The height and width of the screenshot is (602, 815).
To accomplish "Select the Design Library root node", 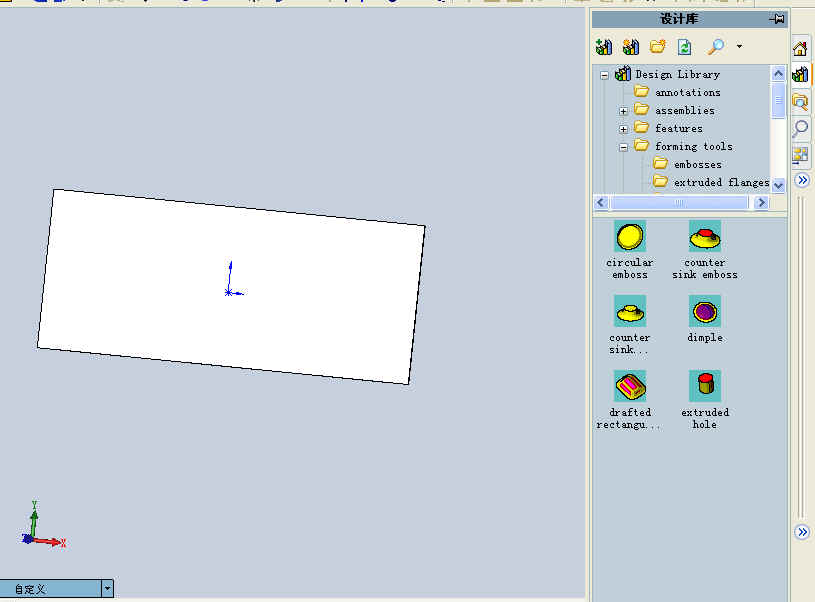I will (x=677, y=74).
